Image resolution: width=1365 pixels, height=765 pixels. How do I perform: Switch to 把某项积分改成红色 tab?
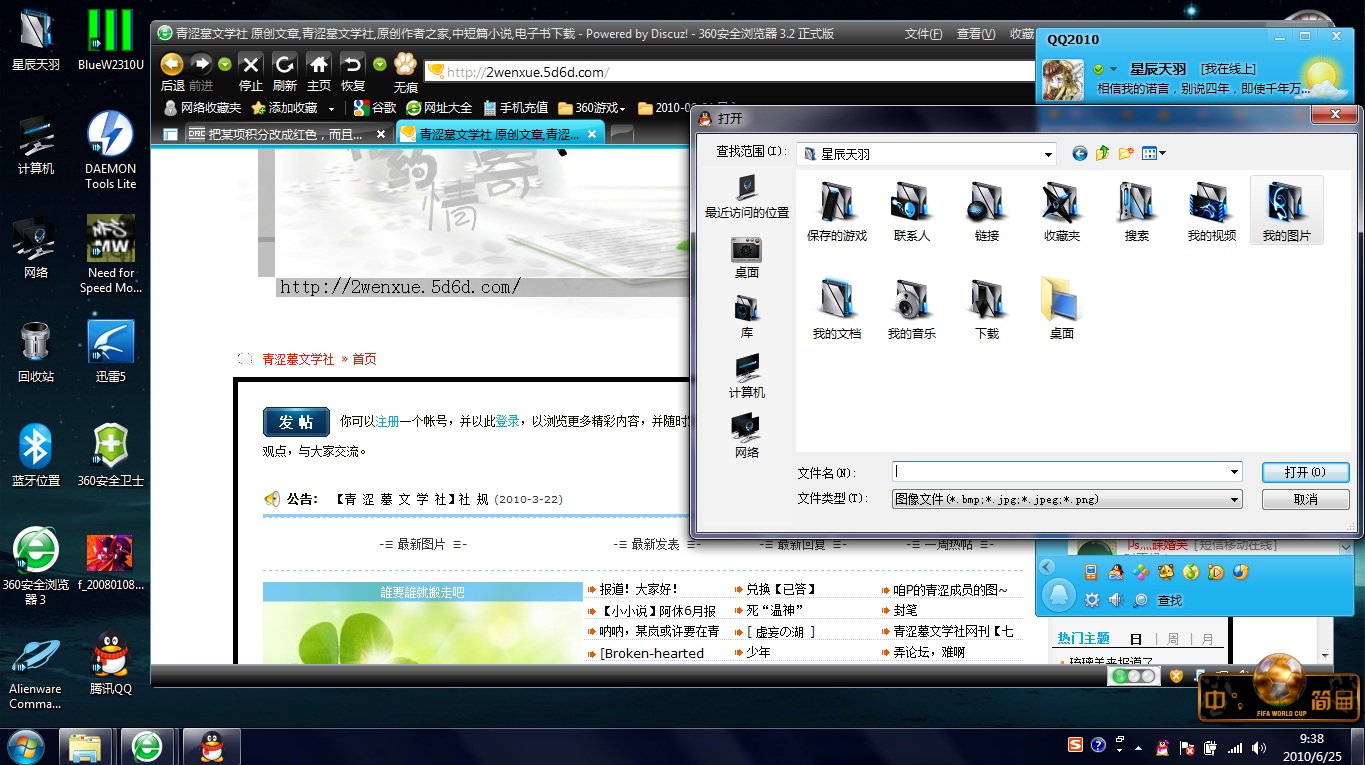[287, 134]
